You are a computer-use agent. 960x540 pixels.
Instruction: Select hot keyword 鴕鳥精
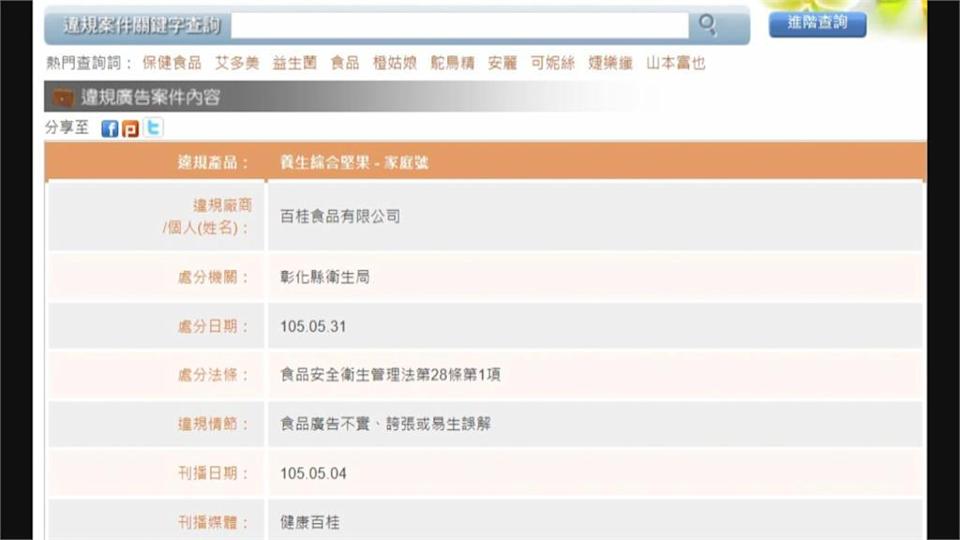(452, 63)
